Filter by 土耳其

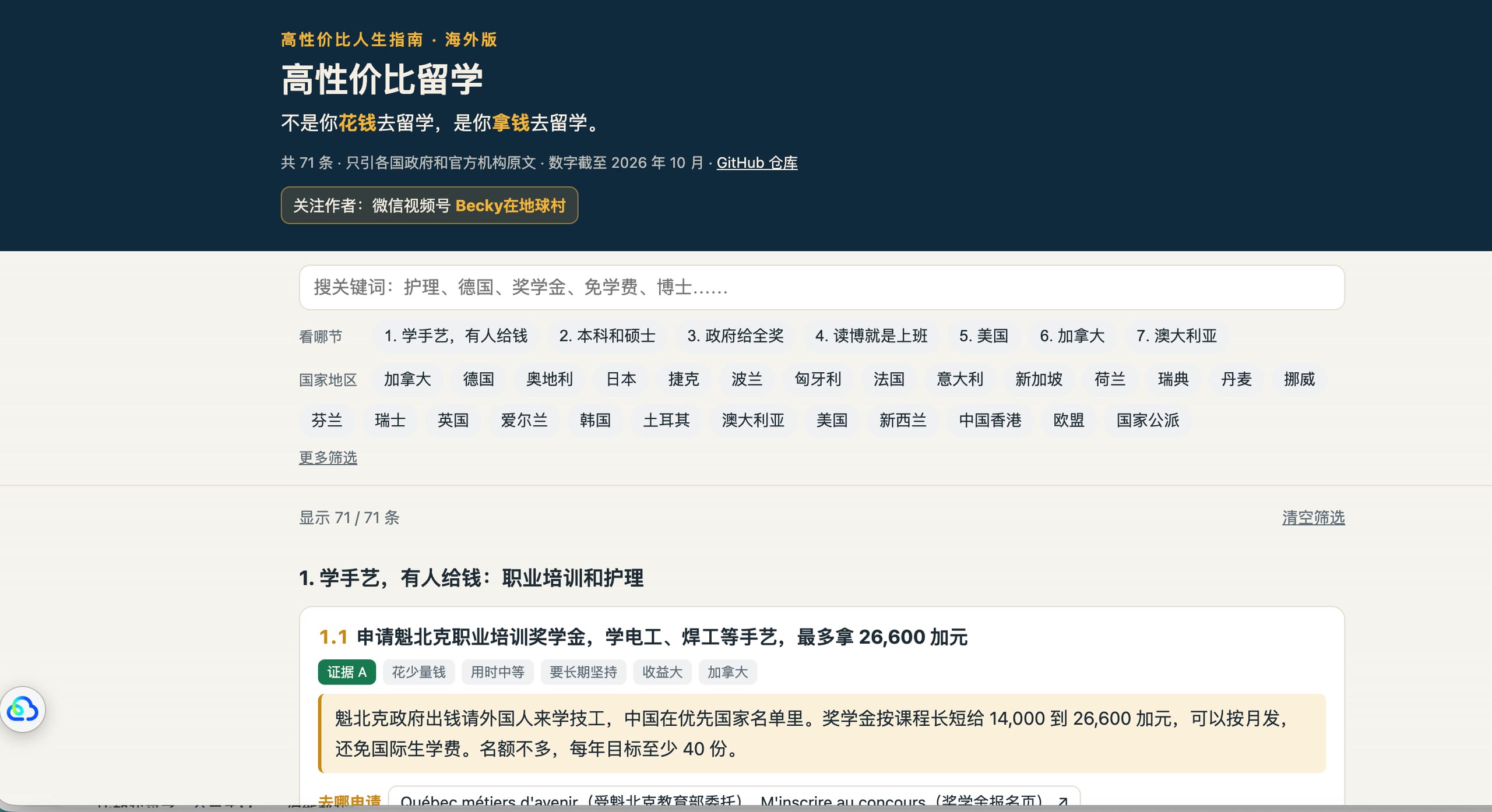667,420
